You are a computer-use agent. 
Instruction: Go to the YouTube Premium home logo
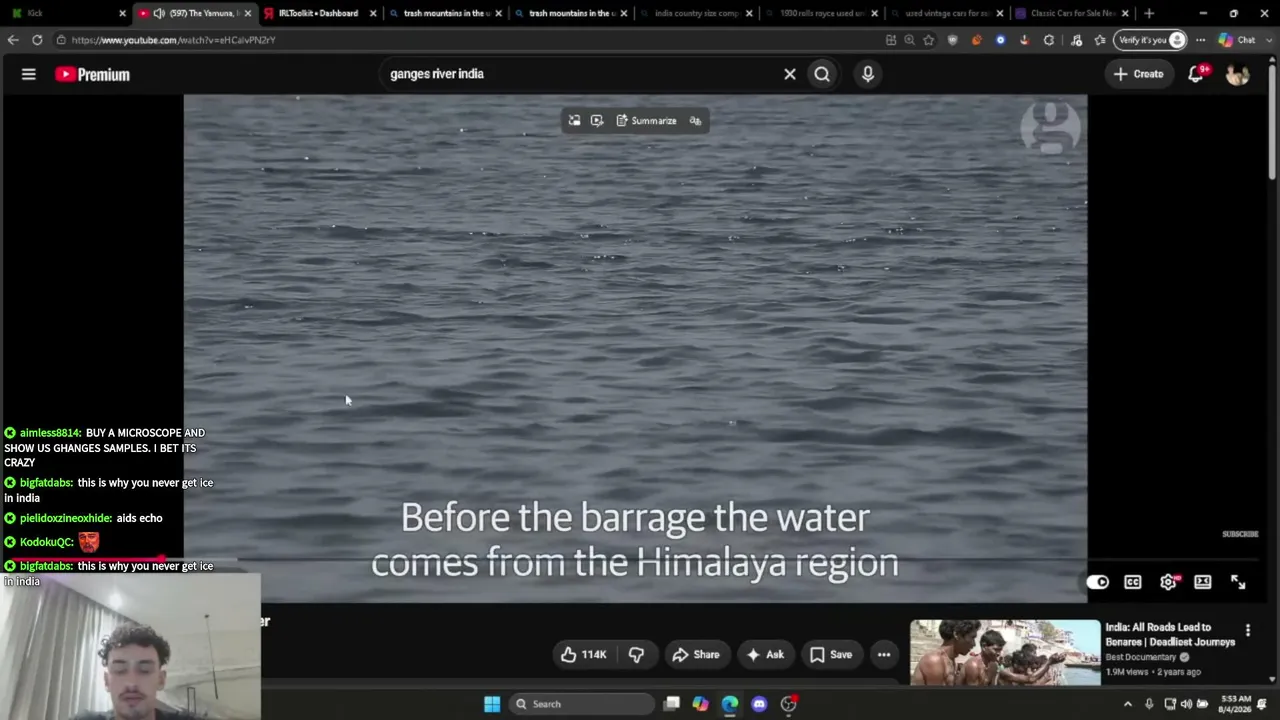pyautogui.click(x=92, y=74)
